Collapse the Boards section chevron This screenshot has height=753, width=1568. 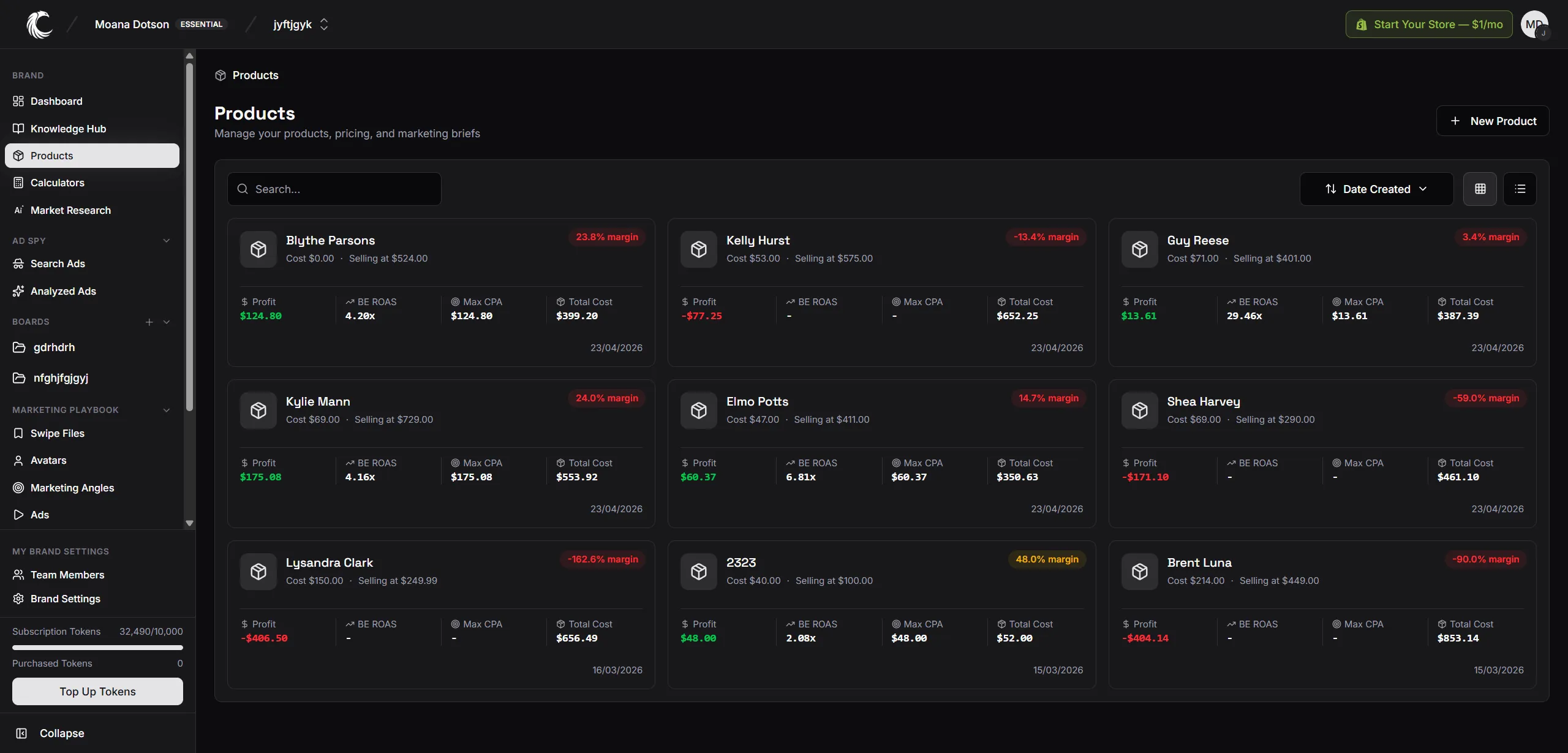coord(166,322)
